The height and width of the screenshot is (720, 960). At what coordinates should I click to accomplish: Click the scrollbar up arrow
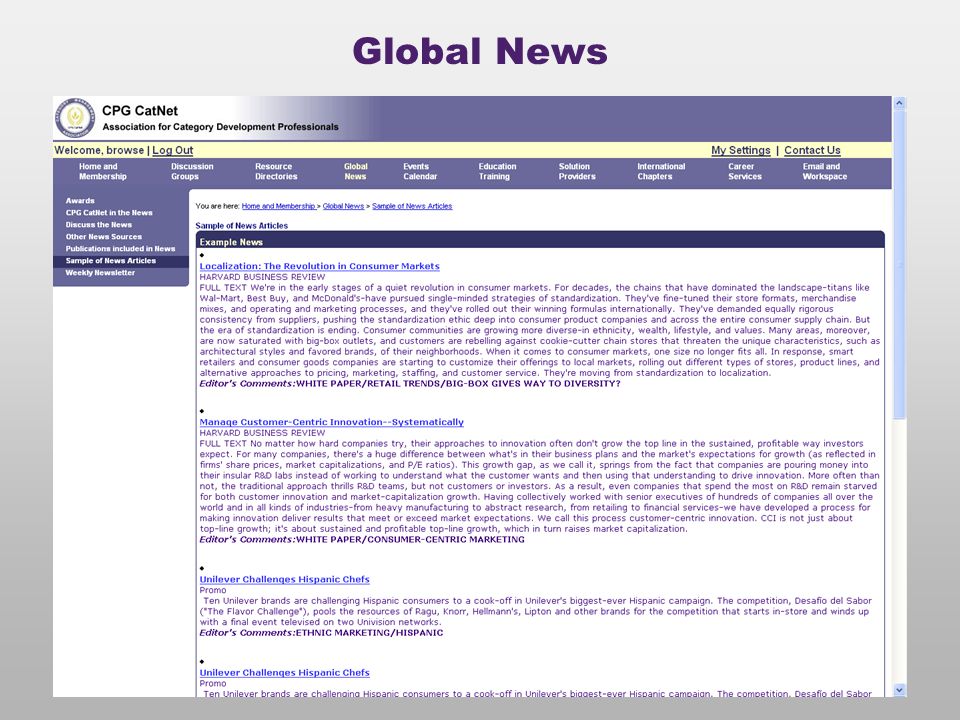click(899, 103)
